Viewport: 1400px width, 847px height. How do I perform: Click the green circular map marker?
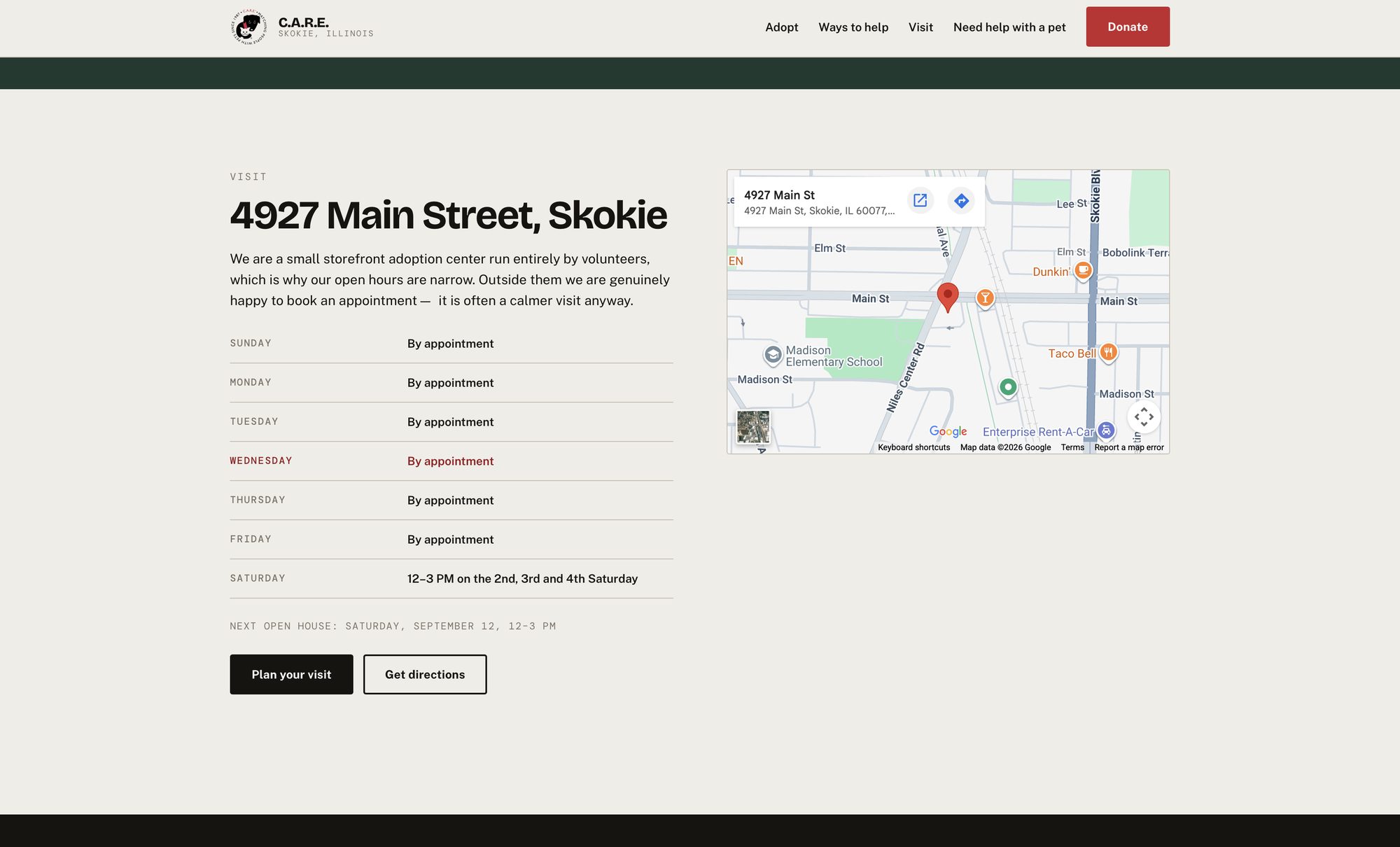click(x=1008, y=387)
